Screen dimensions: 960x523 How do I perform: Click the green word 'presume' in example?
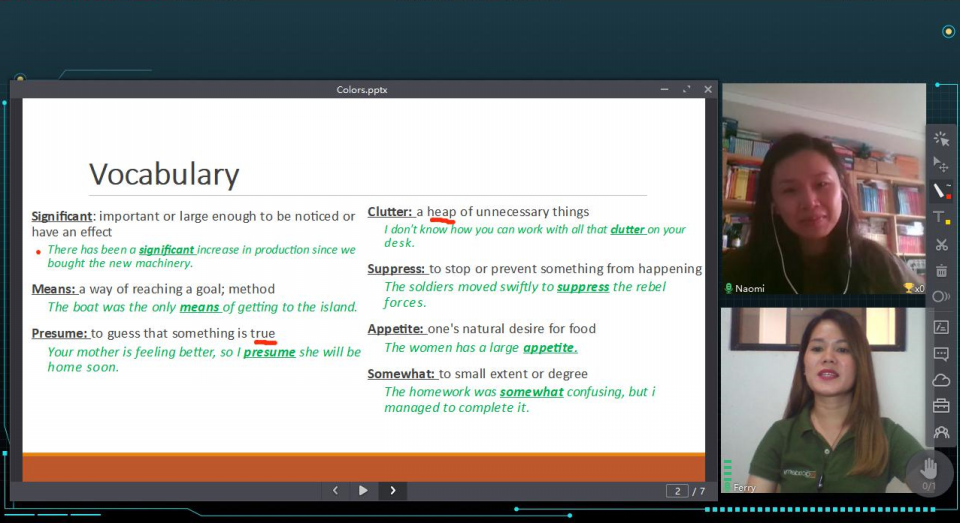point(269,352)
